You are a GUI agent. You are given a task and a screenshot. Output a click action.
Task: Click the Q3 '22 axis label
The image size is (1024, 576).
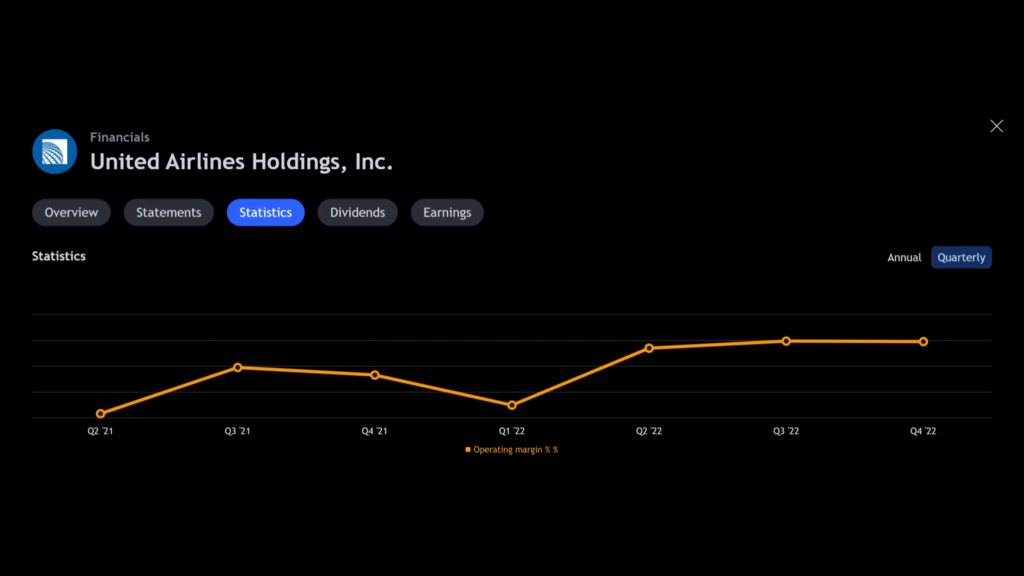tap(786, 431)
